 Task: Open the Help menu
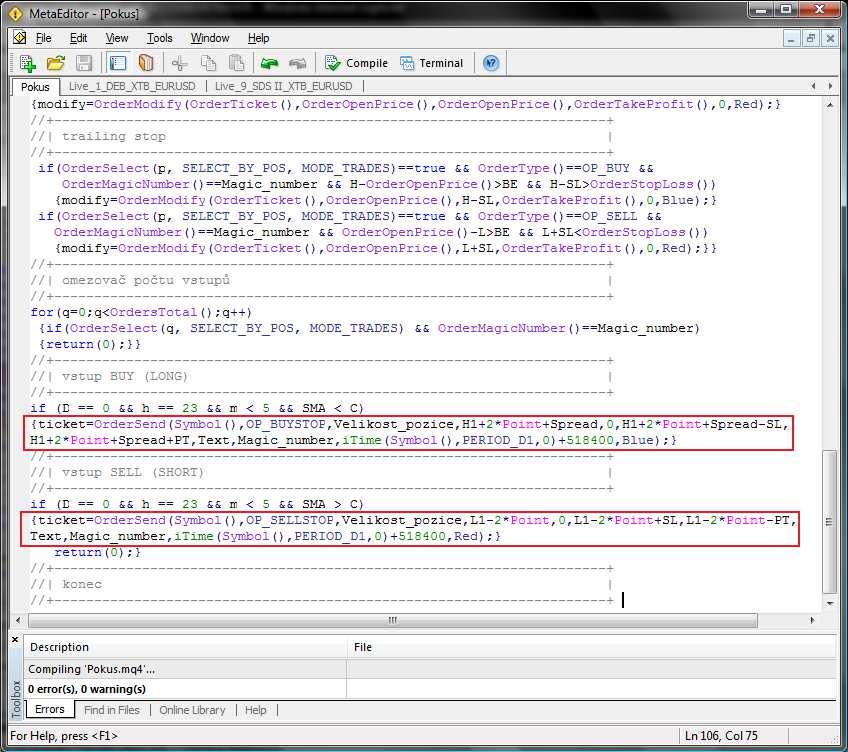(259, 38)
